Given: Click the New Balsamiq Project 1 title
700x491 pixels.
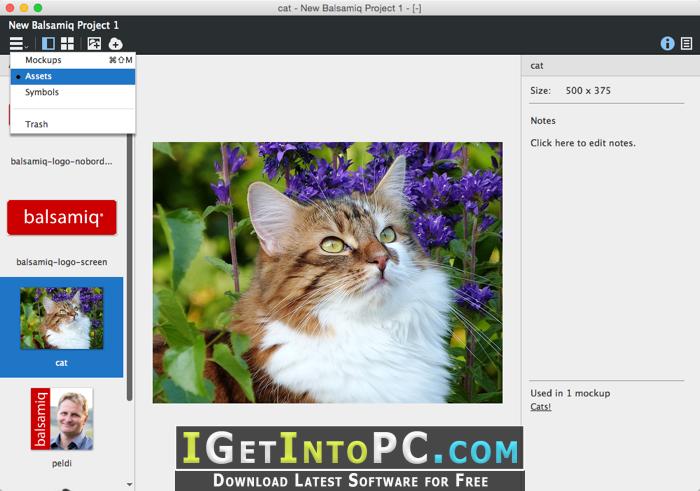Looking at the screenshot, I should point(63,25).
